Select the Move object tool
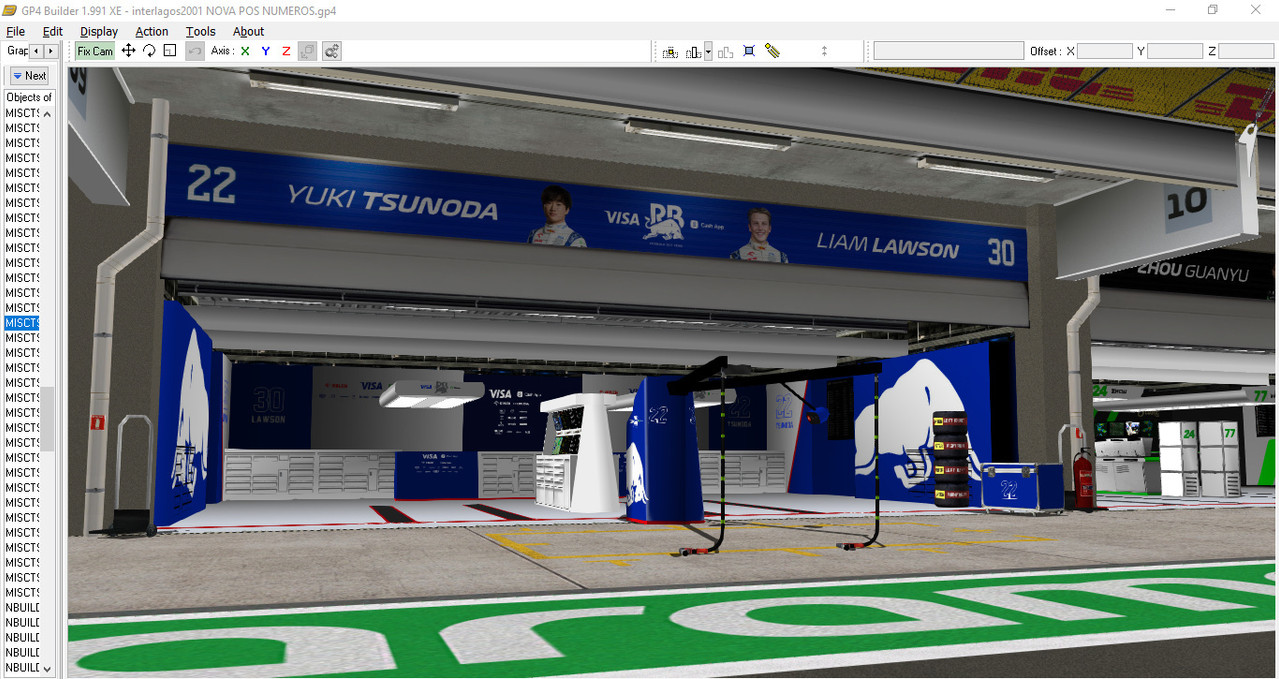The image size is (1279, 679). pyautogui.click(x=129, y=51)
